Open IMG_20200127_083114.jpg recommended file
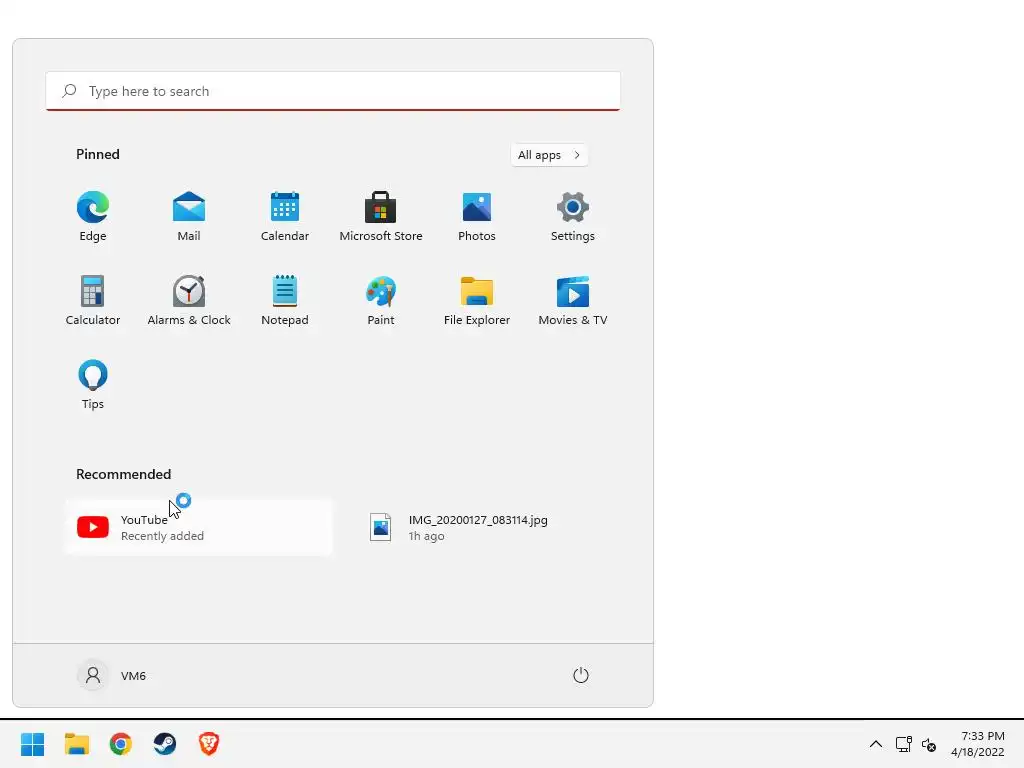 [487, 527]
